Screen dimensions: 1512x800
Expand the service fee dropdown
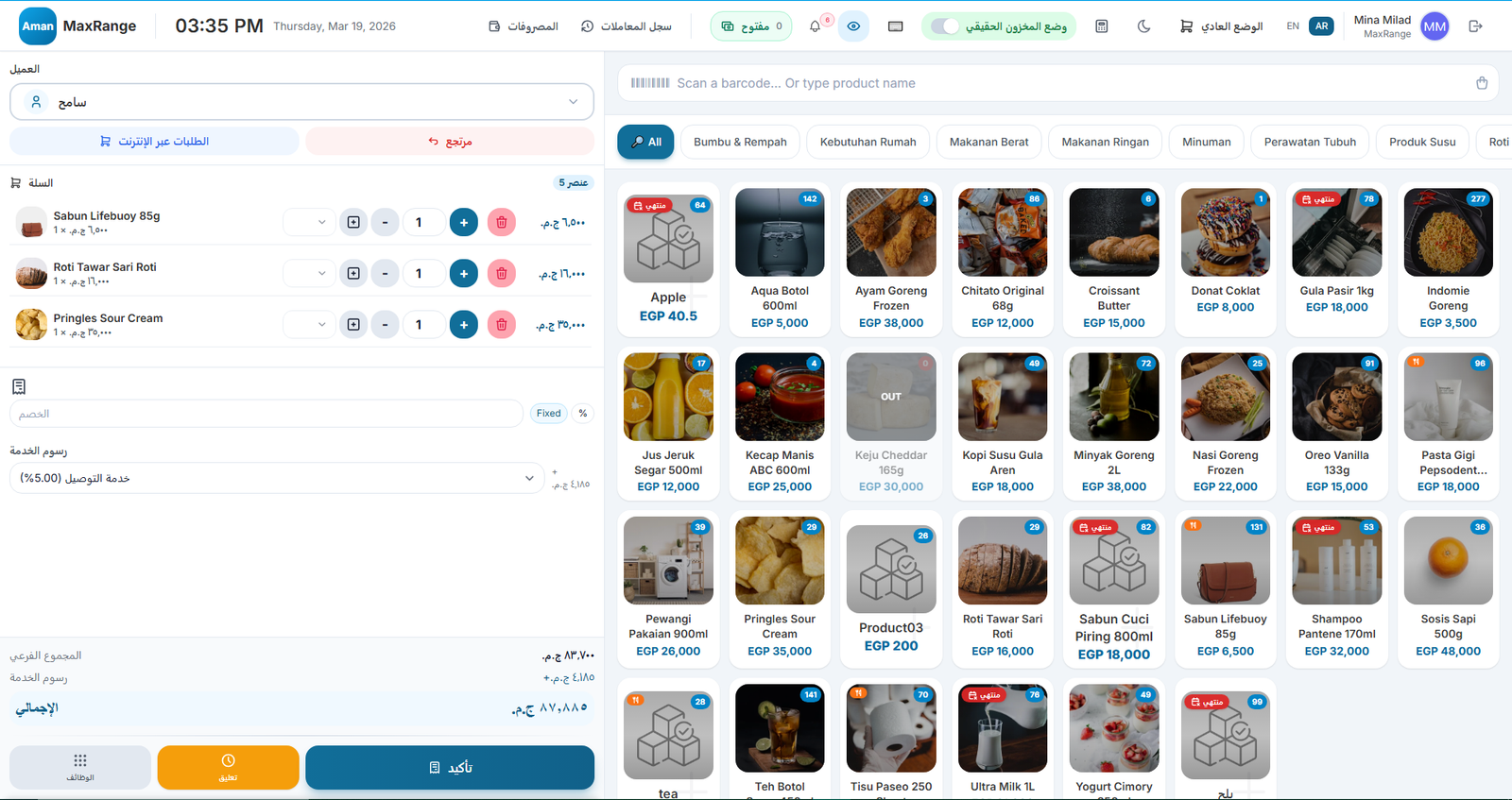tap(277, 478)
